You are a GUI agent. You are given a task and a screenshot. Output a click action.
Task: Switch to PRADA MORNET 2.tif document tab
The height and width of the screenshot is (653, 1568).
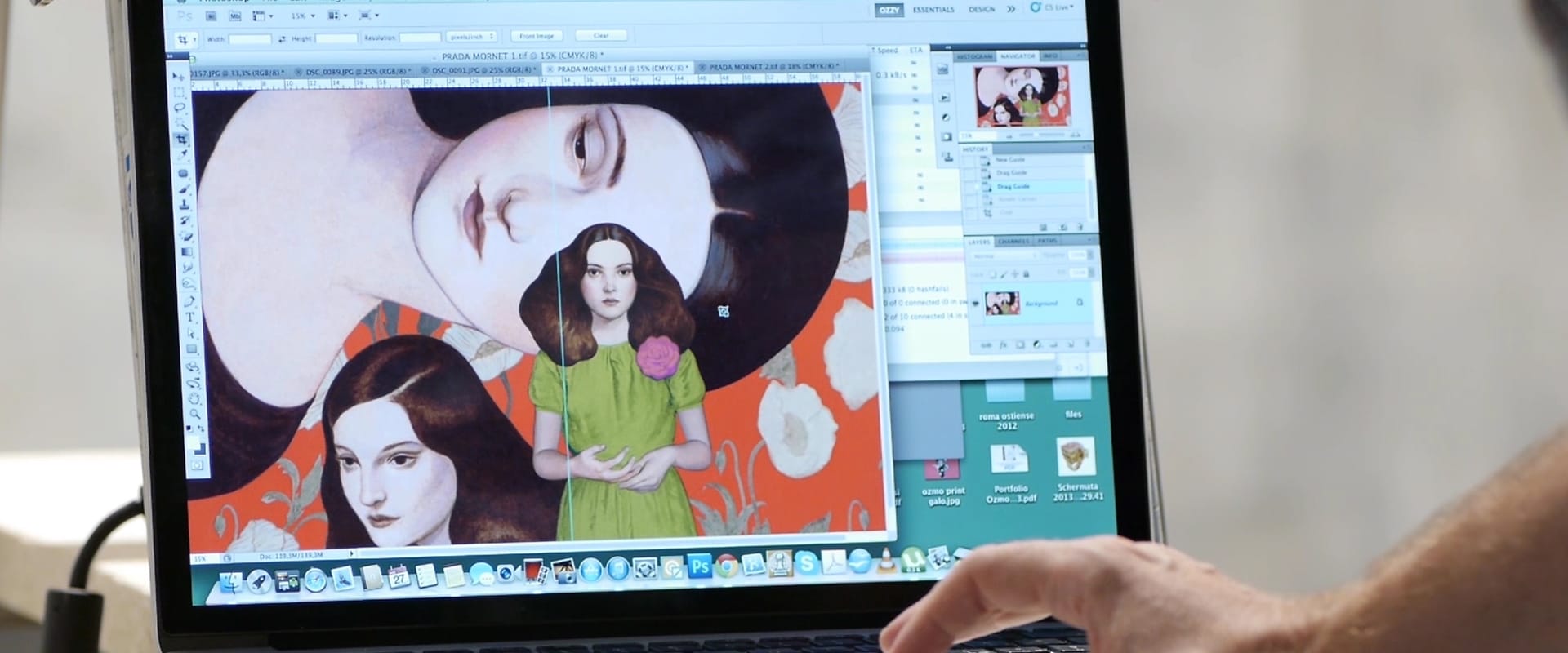[772, 67]
